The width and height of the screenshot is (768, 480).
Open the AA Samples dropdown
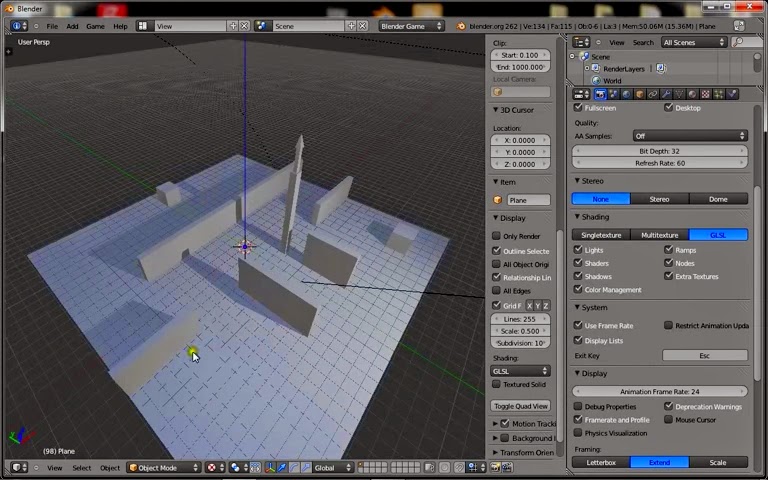[690, 136]
